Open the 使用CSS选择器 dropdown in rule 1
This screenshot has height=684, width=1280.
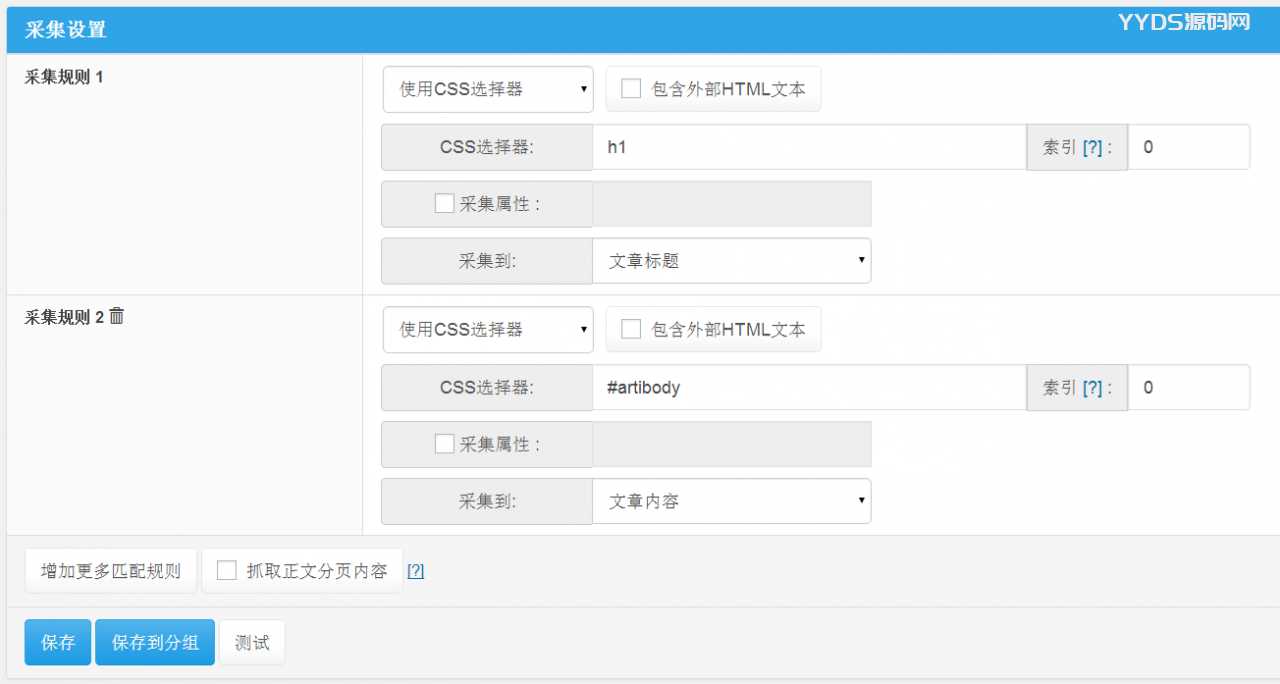tap(488, 89)
